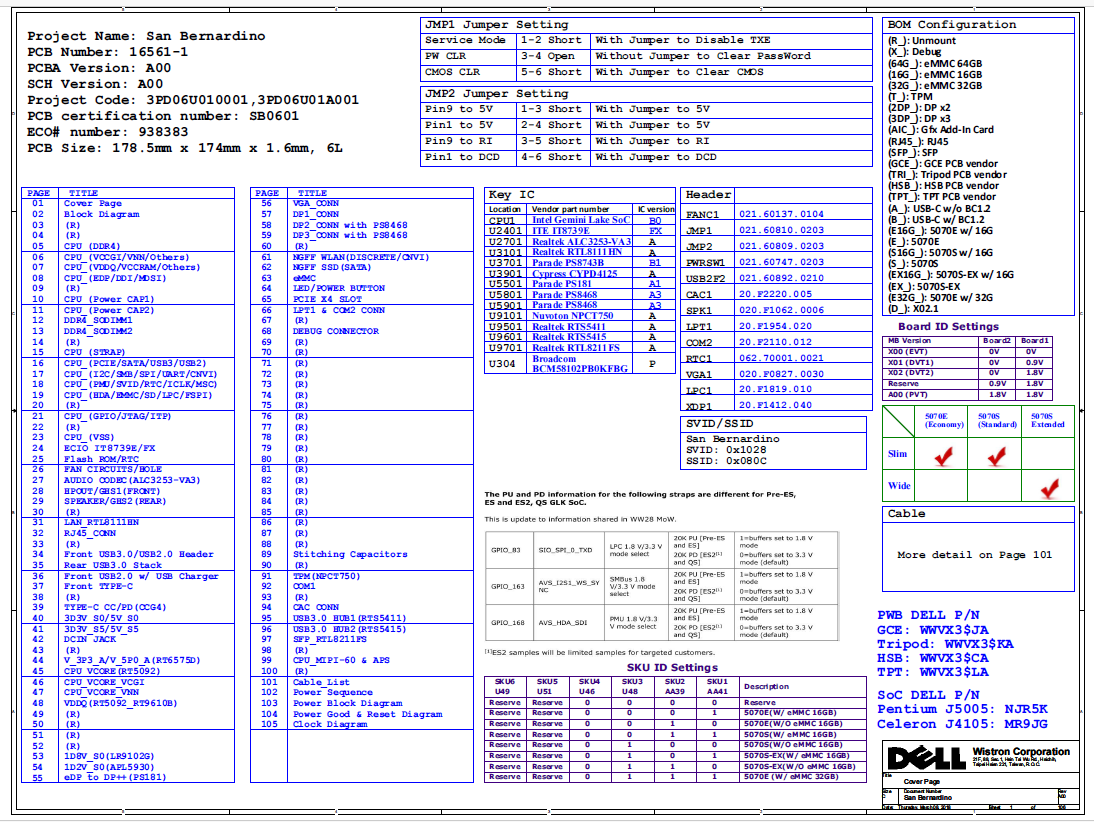This screenshot has height=822, width=1094.
Task: Open the 'TPM(NPCT750)' page entry
Action: point(327,576)
